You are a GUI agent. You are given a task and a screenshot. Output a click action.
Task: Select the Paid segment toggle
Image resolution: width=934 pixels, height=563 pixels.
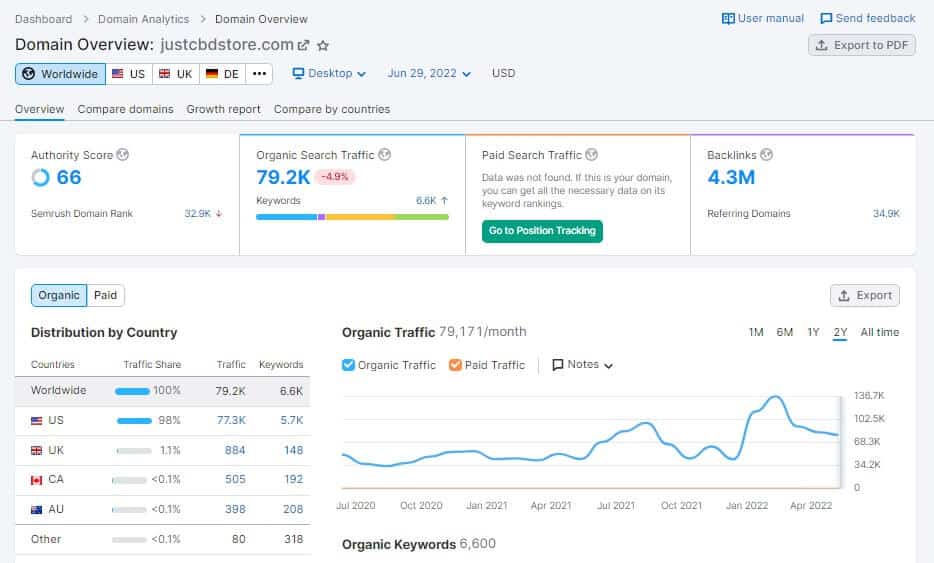[105, 296]
